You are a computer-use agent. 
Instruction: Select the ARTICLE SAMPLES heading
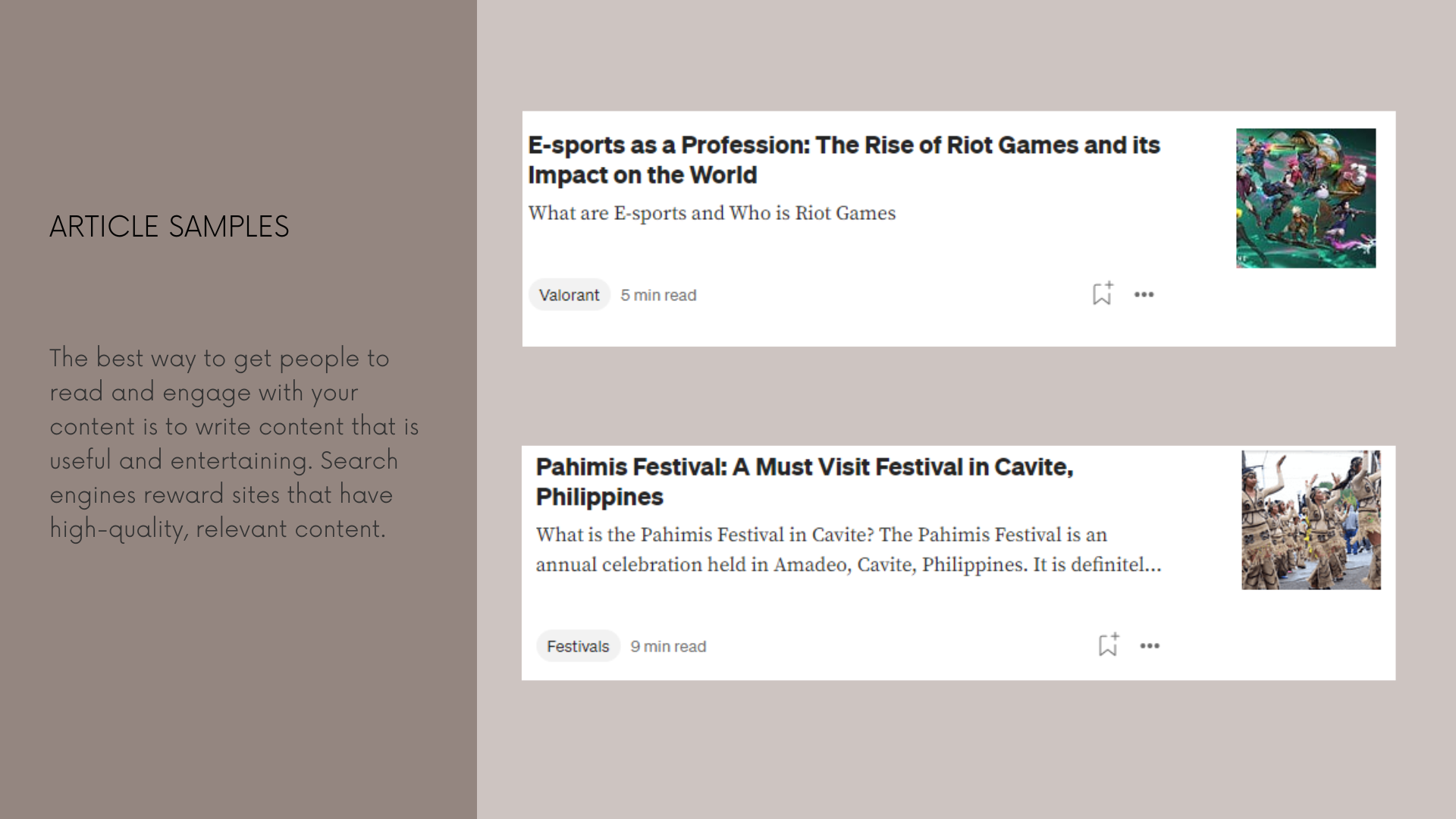pyautogui.click(x=169, y=227)
